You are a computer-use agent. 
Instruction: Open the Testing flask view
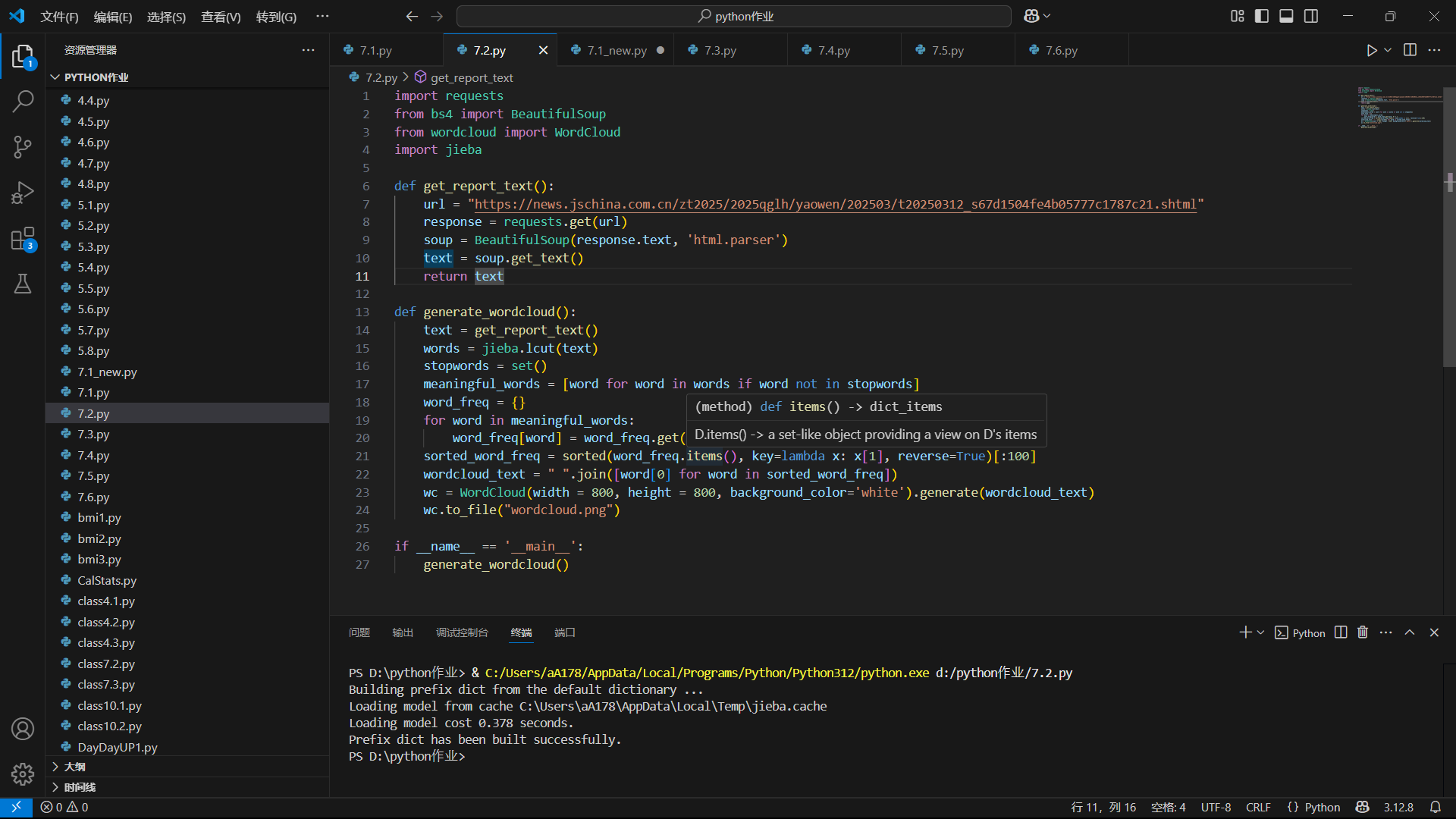23,284
